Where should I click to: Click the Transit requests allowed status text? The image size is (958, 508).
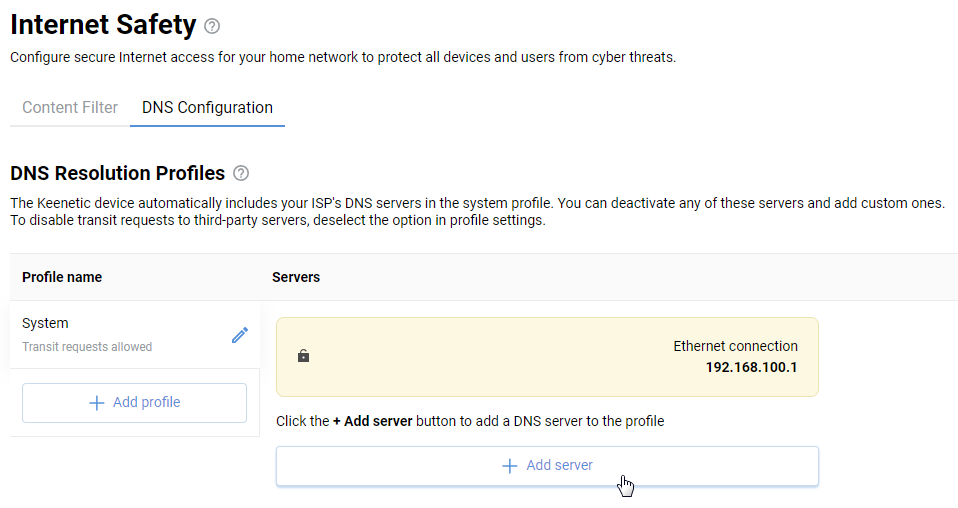click(x=87, y=347)
